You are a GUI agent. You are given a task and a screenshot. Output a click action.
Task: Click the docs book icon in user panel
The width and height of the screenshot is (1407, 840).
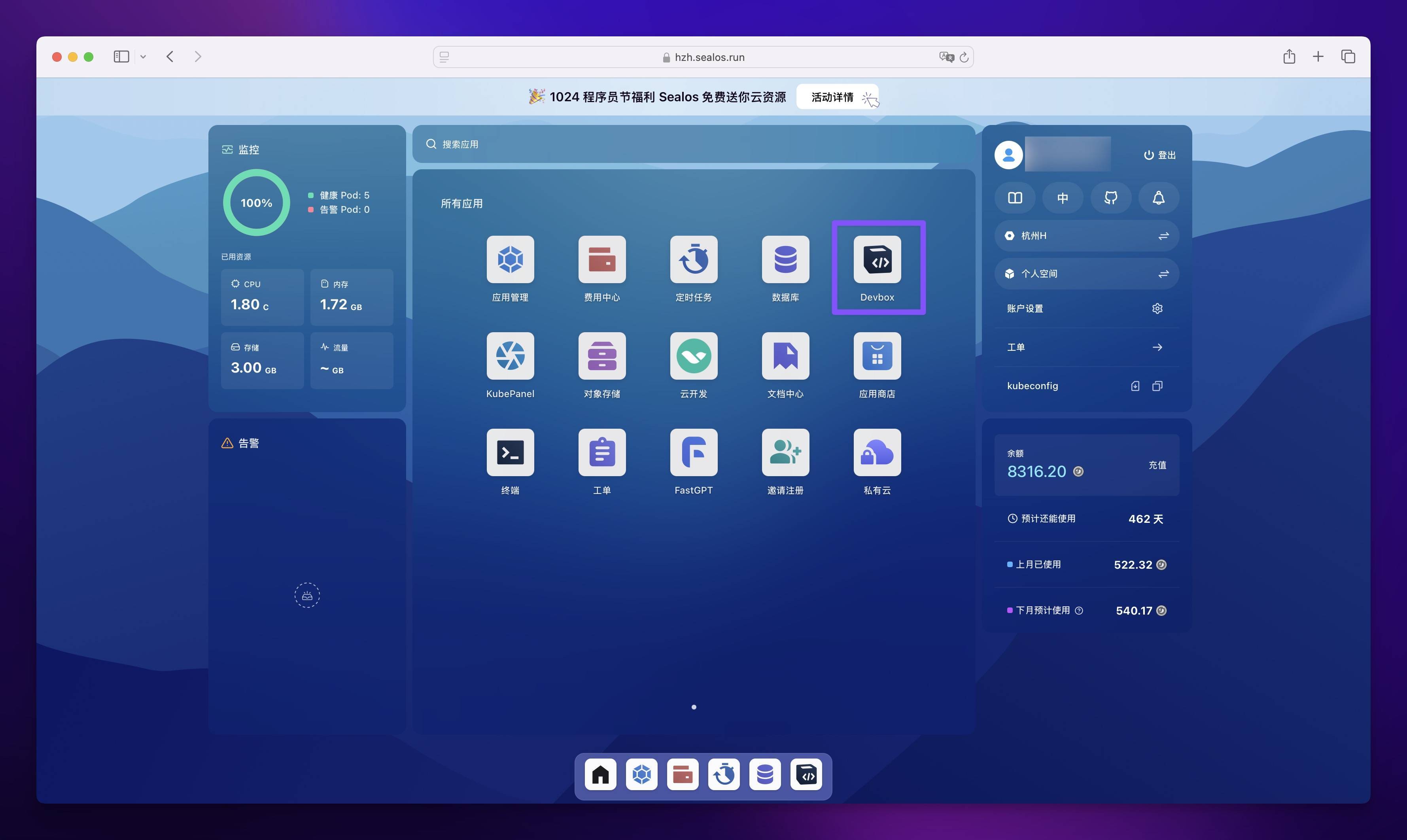pos(1015,198)
